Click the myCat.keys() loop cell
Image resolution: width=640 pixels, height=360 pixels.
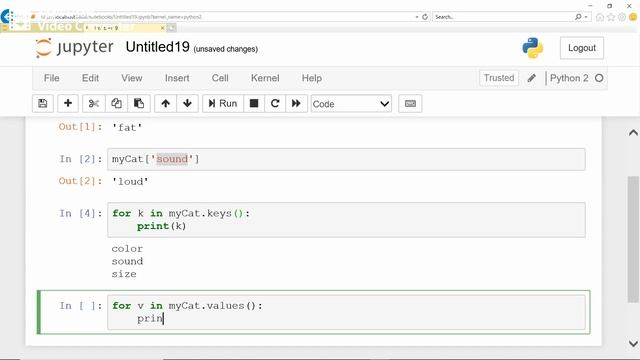pos(346,220)
